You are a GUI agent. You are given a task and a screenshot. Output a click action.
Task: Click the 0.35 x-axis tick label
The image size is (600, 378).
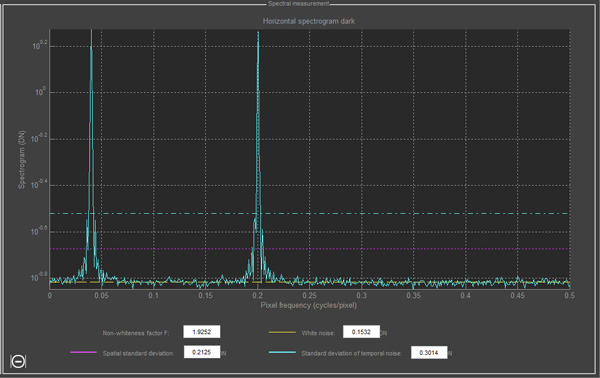tap(413, 295)
